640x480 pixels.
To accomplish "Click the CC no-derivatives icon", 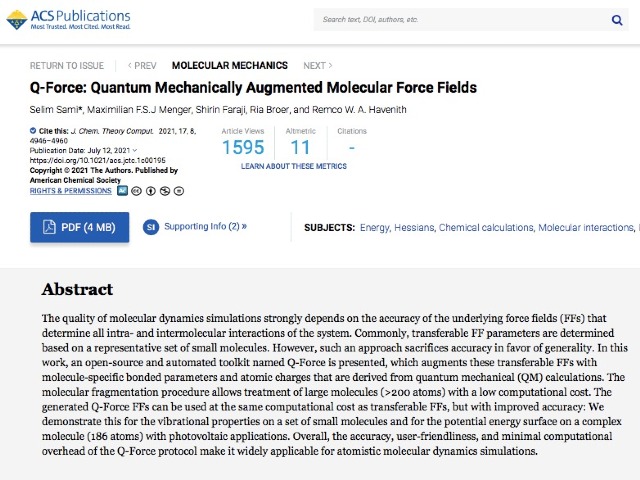I will [176, 190].
